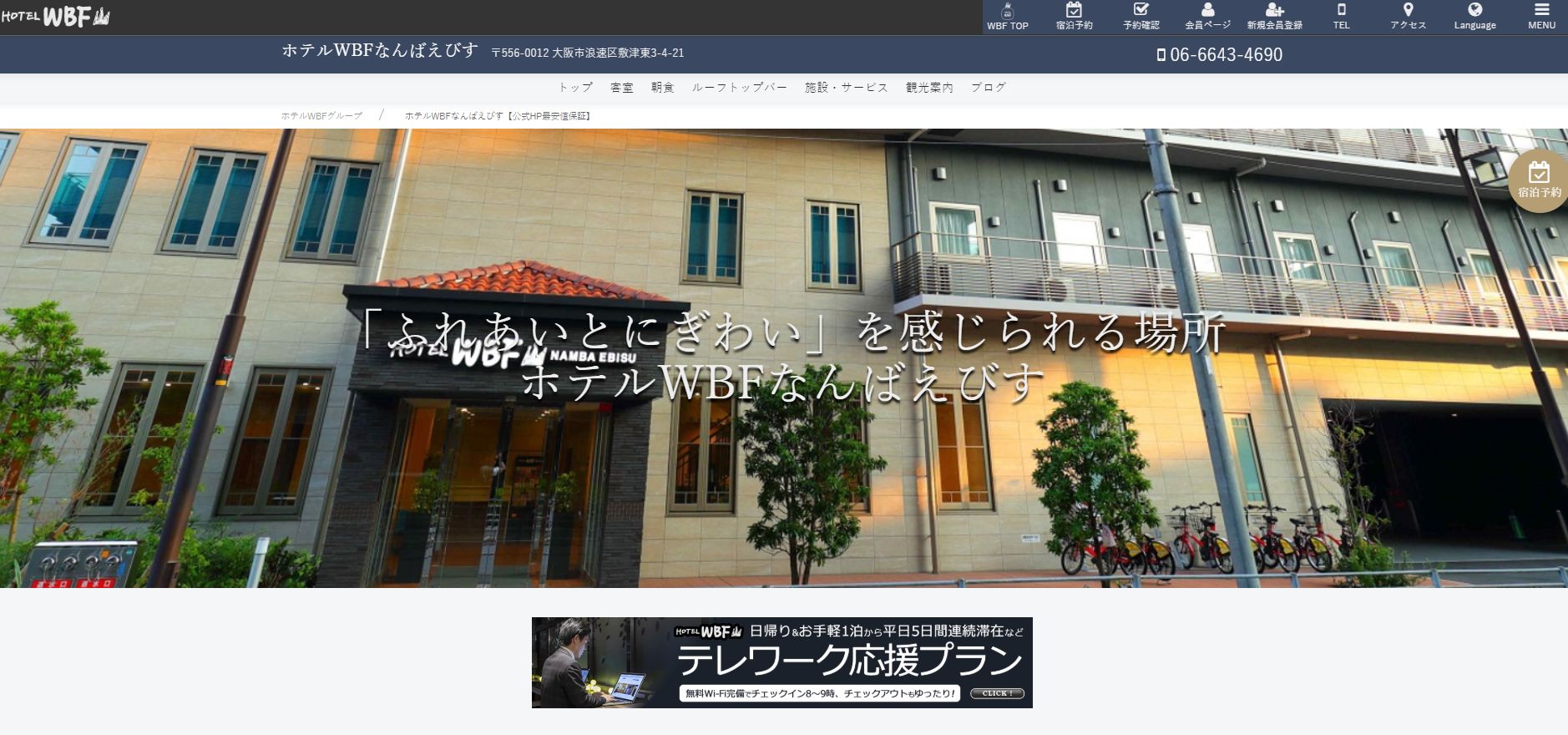1568x735 pixels.
Task: Select 観光案内 menu item
Action: (929, 88)
